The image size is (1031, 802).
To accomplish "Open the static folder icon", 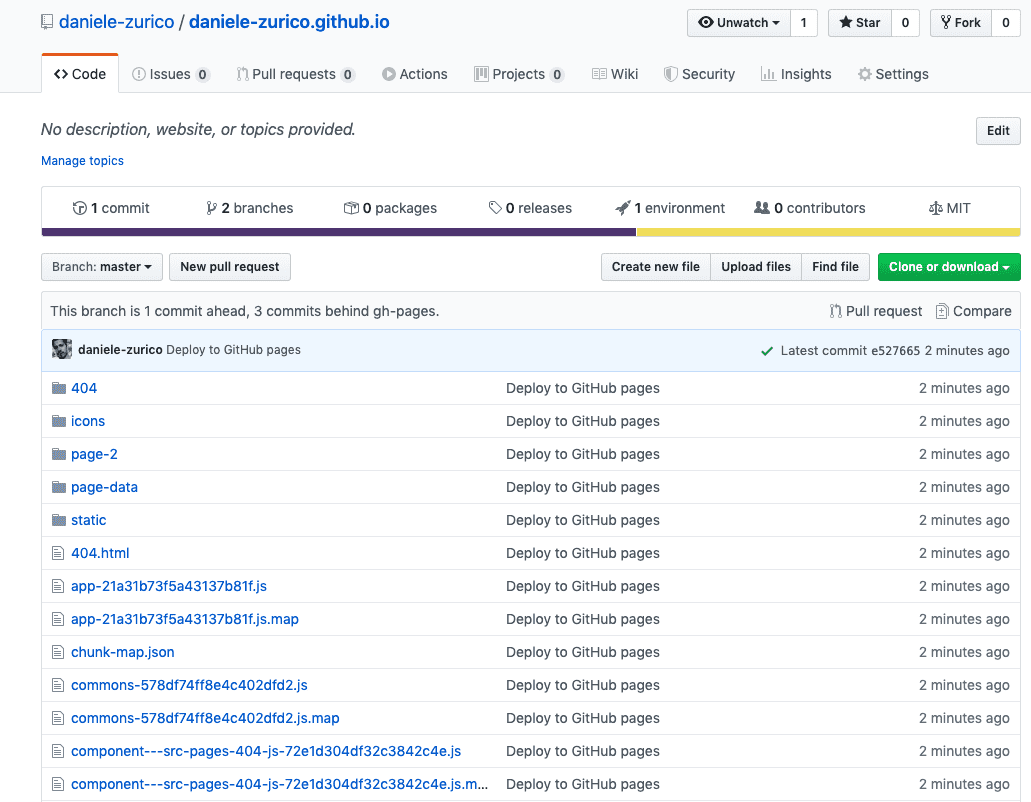I will click(59, 520).
